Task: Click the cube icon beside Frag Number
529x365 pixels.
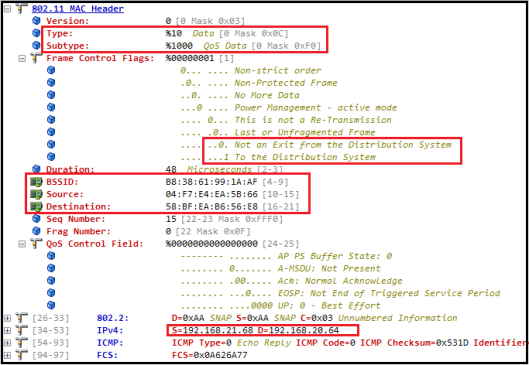Action: [x=36, y=231]
